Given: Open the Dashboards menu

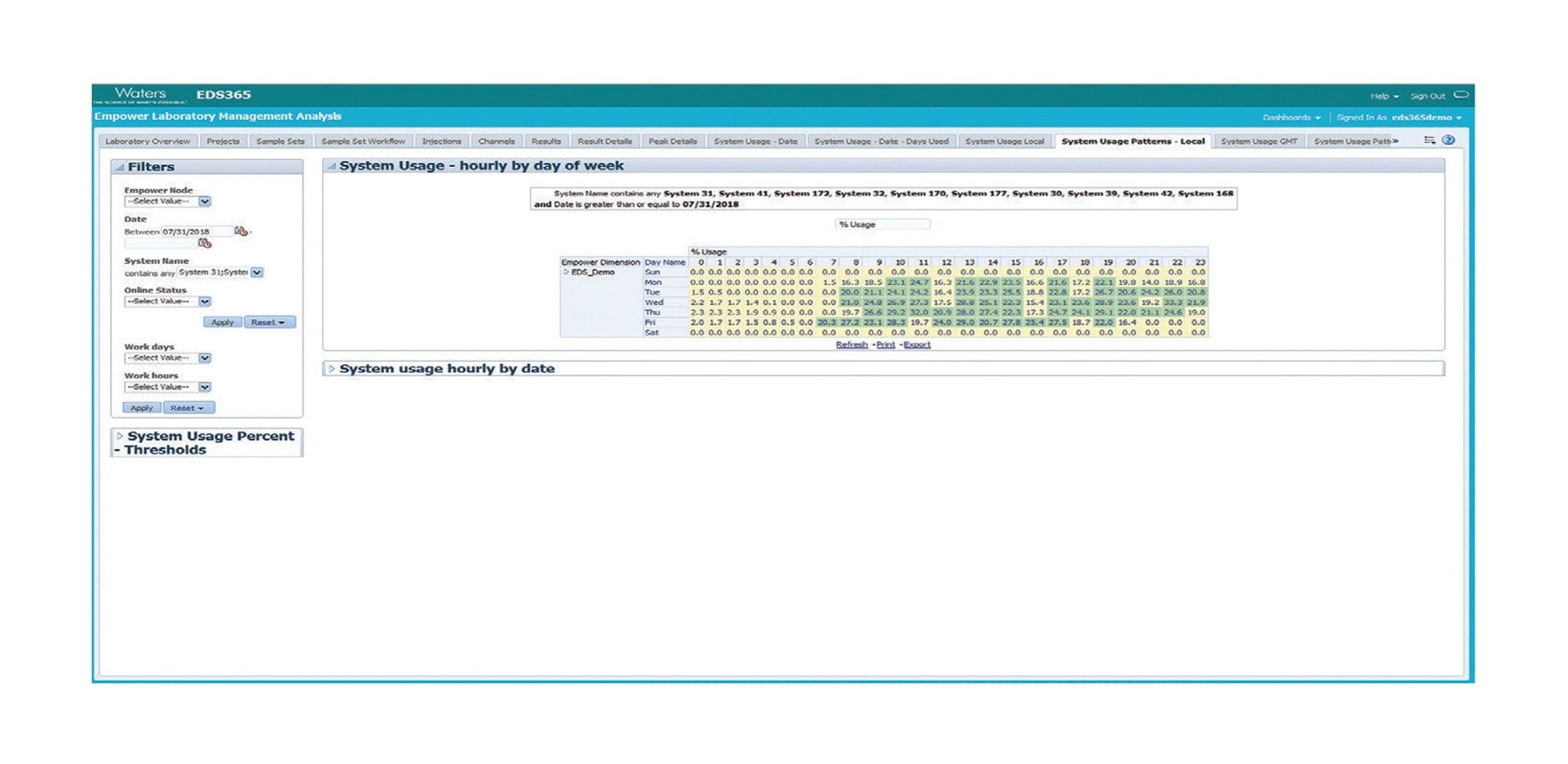Looking at the screenshot, I should [x=1291, y=118].
